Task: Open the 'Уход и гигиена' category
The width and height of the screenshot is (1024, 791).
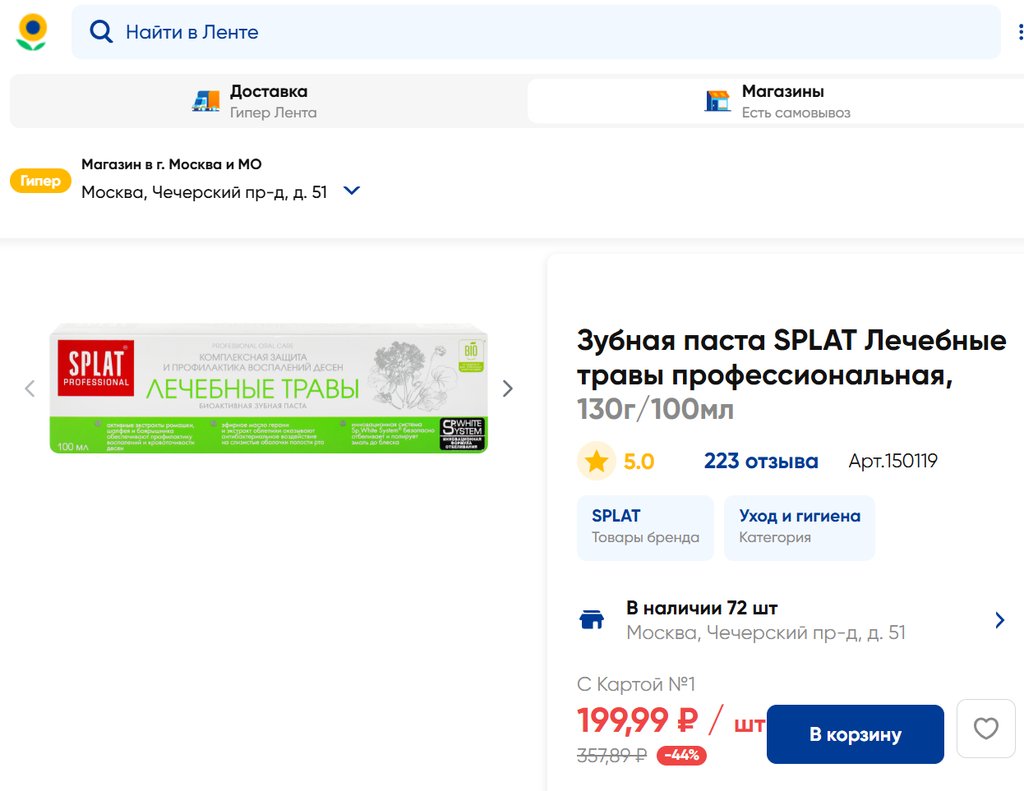Action: (799, 527)
